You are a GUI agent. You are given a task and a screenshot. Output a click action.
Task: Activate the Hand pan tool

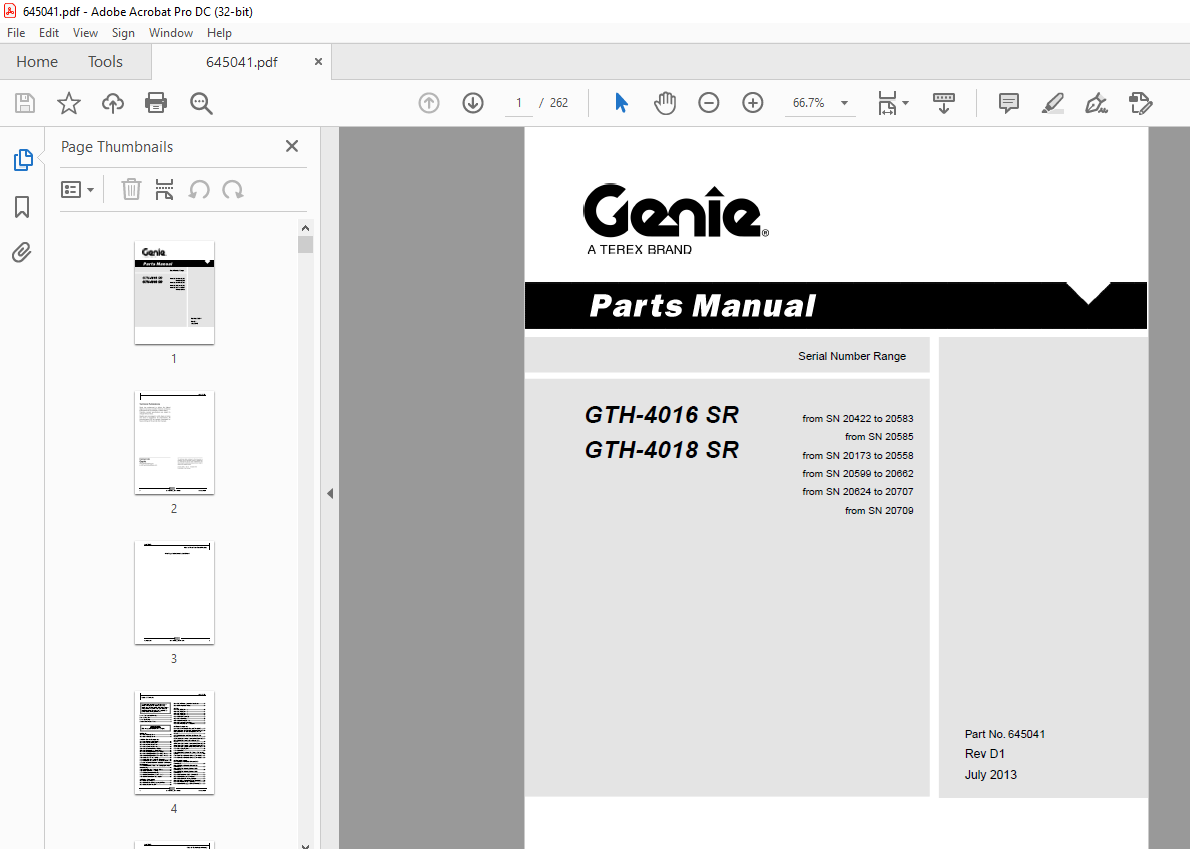(665, 103)
